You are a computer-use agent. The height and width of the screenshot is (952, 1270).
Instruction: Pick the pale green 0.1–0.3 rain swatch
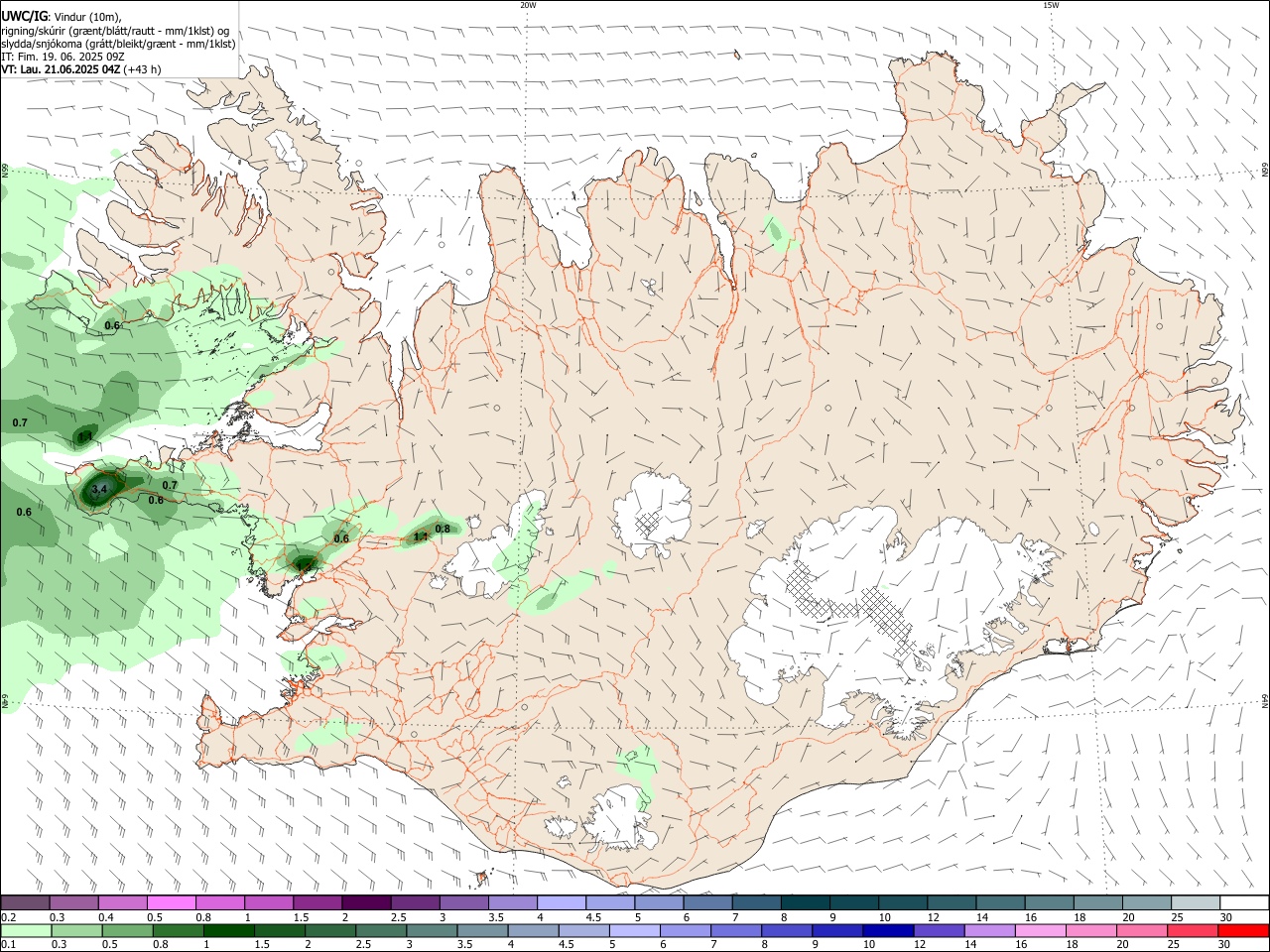(26, 930)
